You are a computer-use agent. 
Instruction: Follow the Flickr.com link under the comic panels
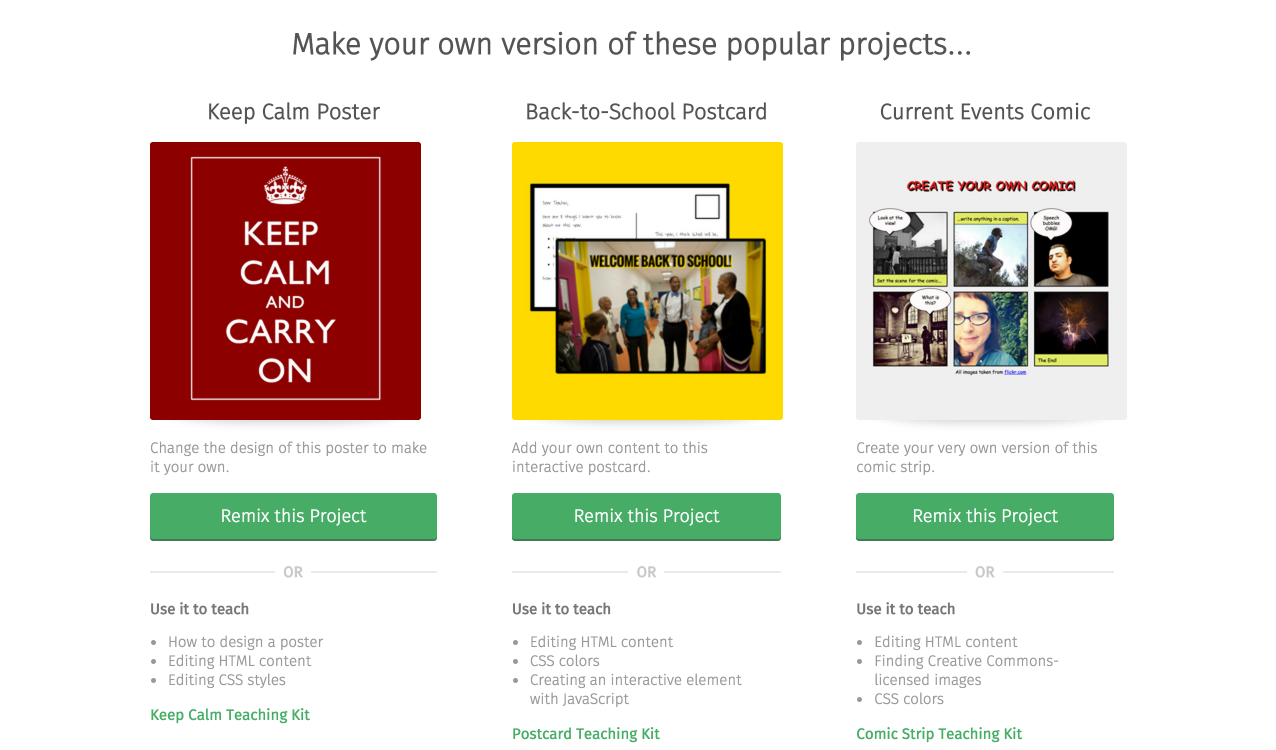coord(1015,372)
